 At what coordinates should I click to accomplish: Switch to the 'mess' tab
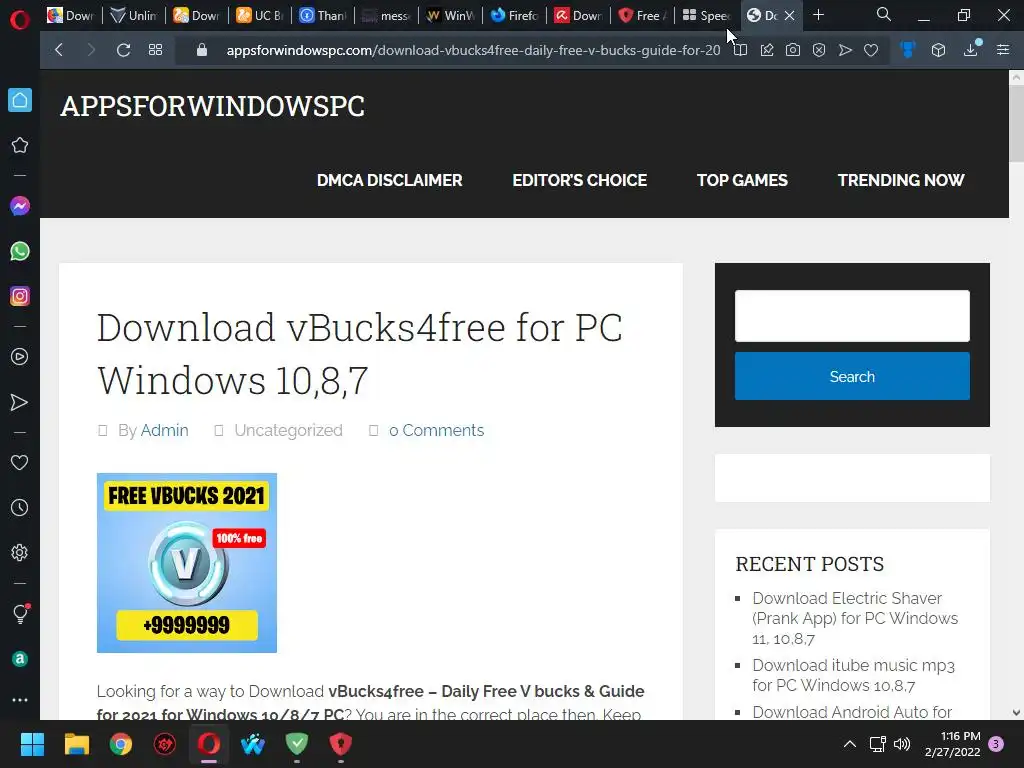pos(387,16)
